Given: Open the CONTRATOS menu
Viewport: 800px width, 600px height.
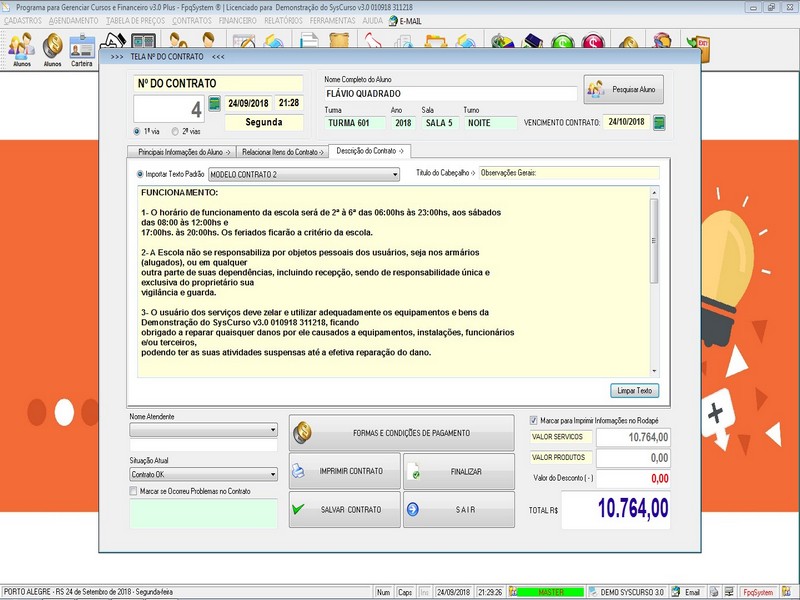Looking at the screenshot, I should tap(192, 21).
